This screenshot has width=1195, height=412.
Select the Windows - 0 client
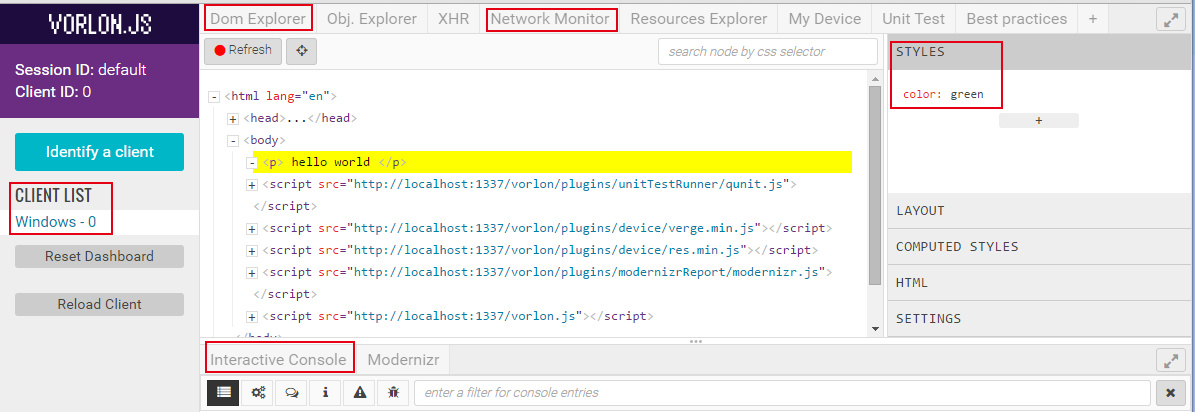pos(56,222)
